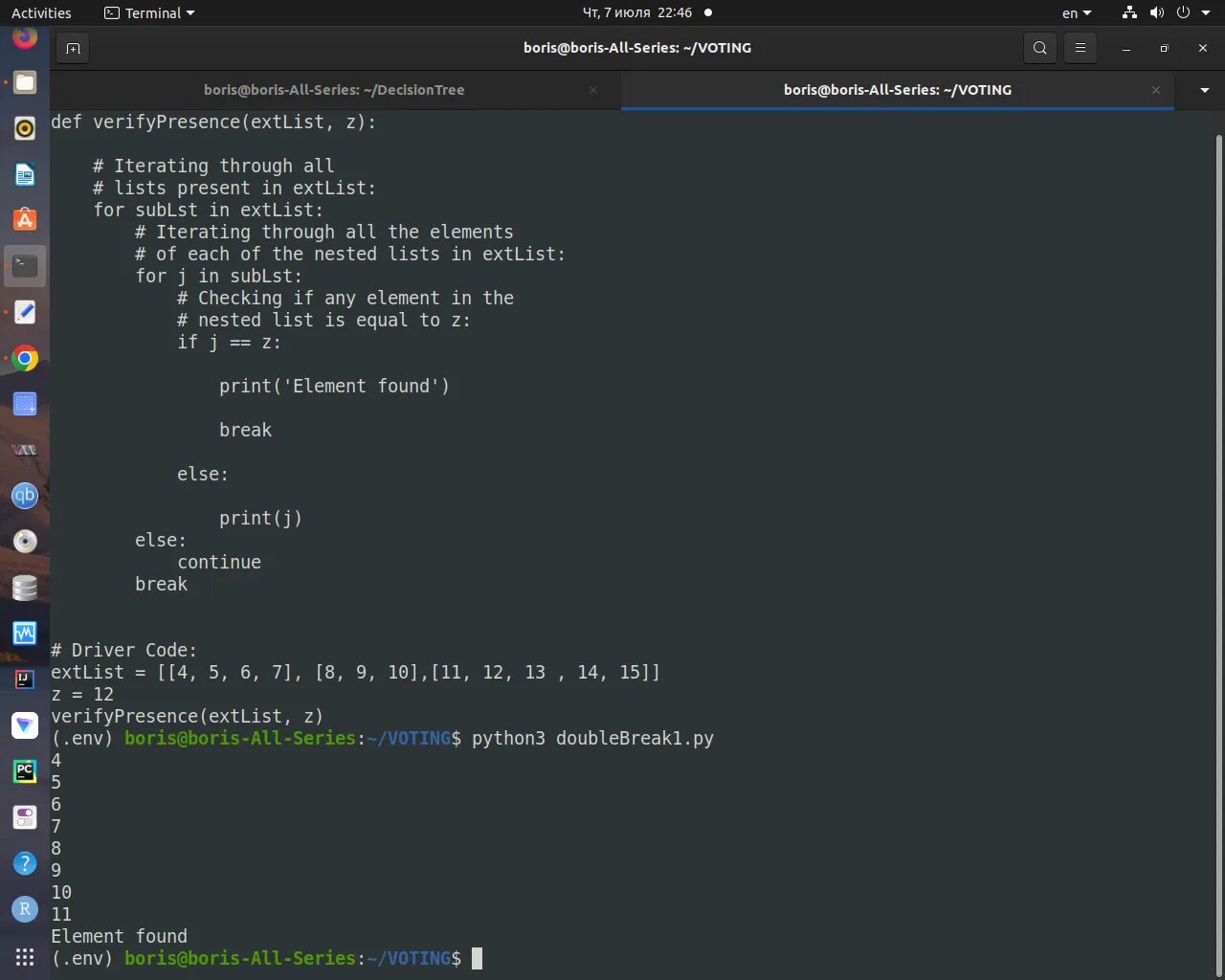
Task: Click the 'python3 doubleBreak1.py' command text
Action: pyautogui.click(x=592, y=738)
